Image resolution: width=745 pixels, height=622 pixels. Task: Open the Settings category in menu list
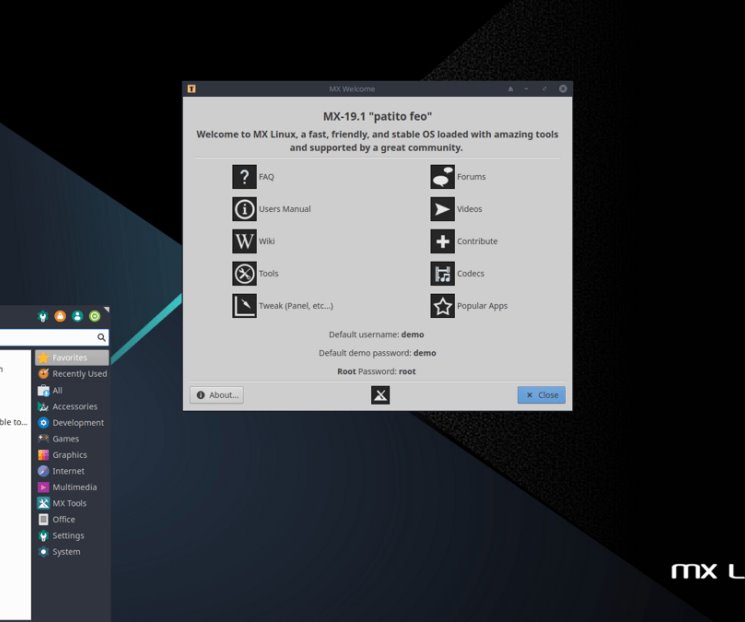(72, 536)
